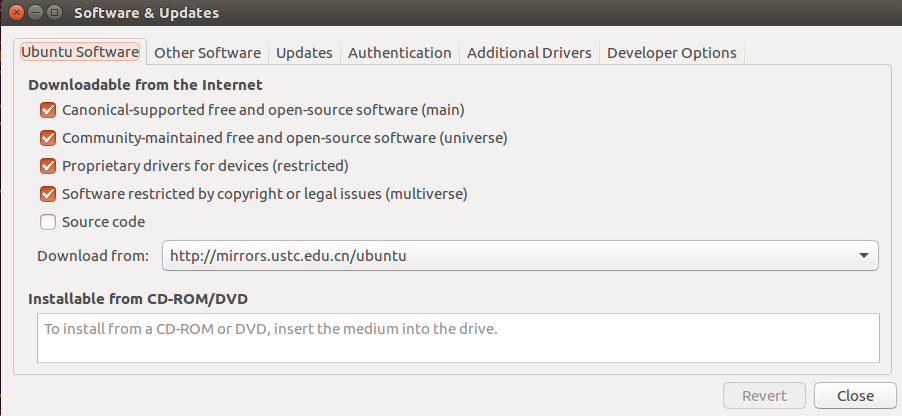Image resolution: width=902 pixels, height=416 pixels.
Task: Click the CD-ROM/DVD install list area
Action: click(x=458, y=338)
